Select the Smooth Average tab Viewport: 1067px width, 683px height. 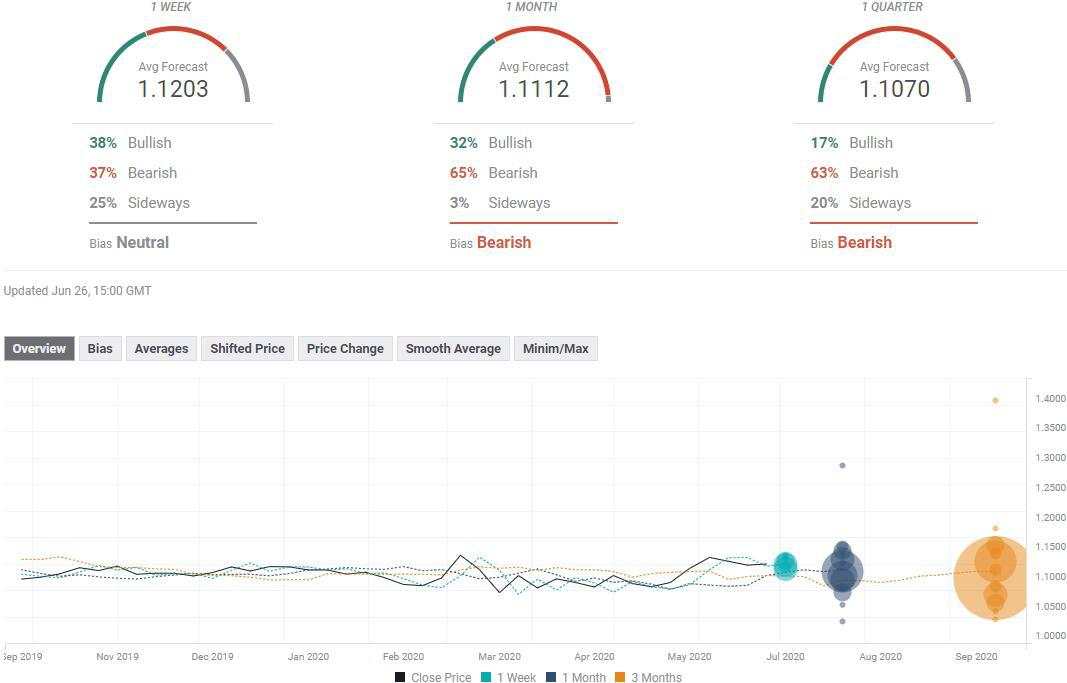tap(453, 348)
